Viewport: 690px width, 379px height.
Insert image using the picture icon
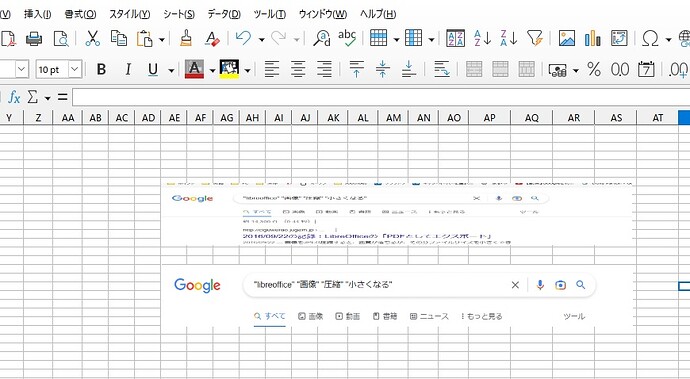point(567,39)
